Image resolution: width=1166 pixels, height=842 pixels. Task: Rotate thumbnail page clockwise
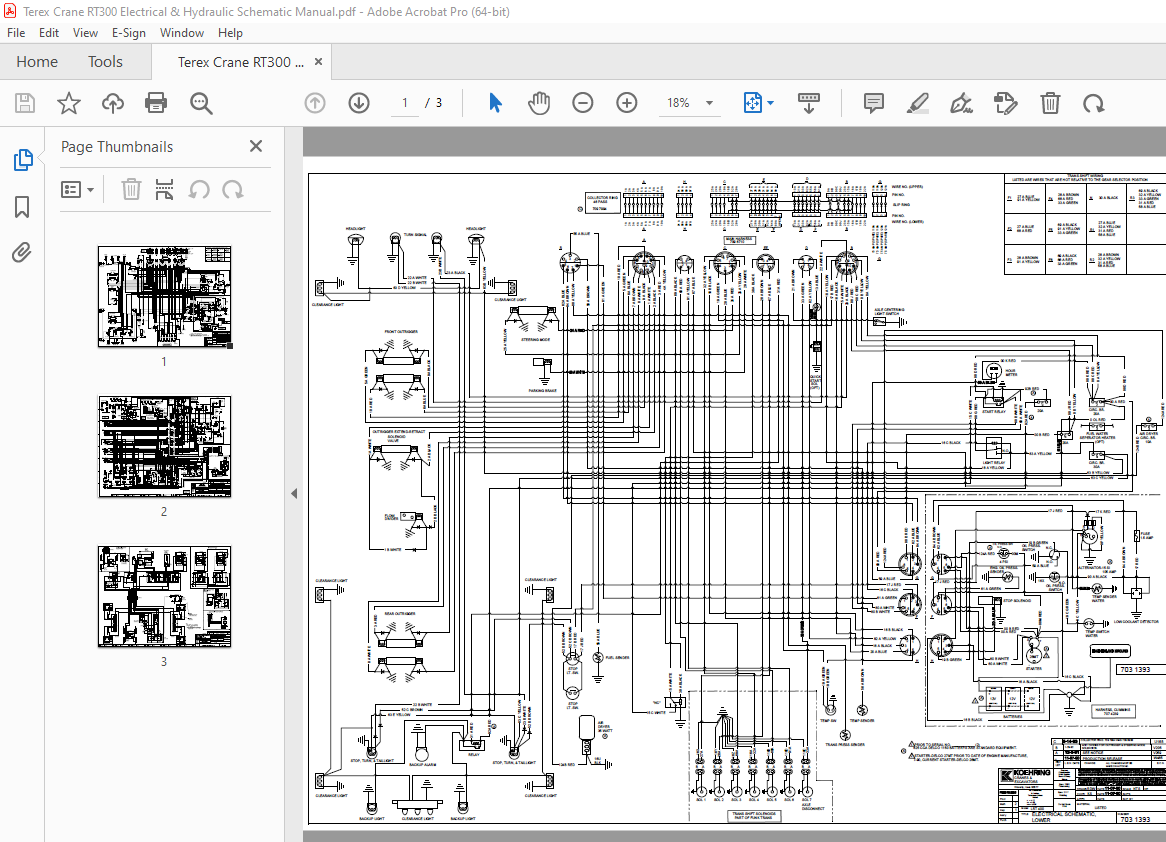(x=233, y=190)
